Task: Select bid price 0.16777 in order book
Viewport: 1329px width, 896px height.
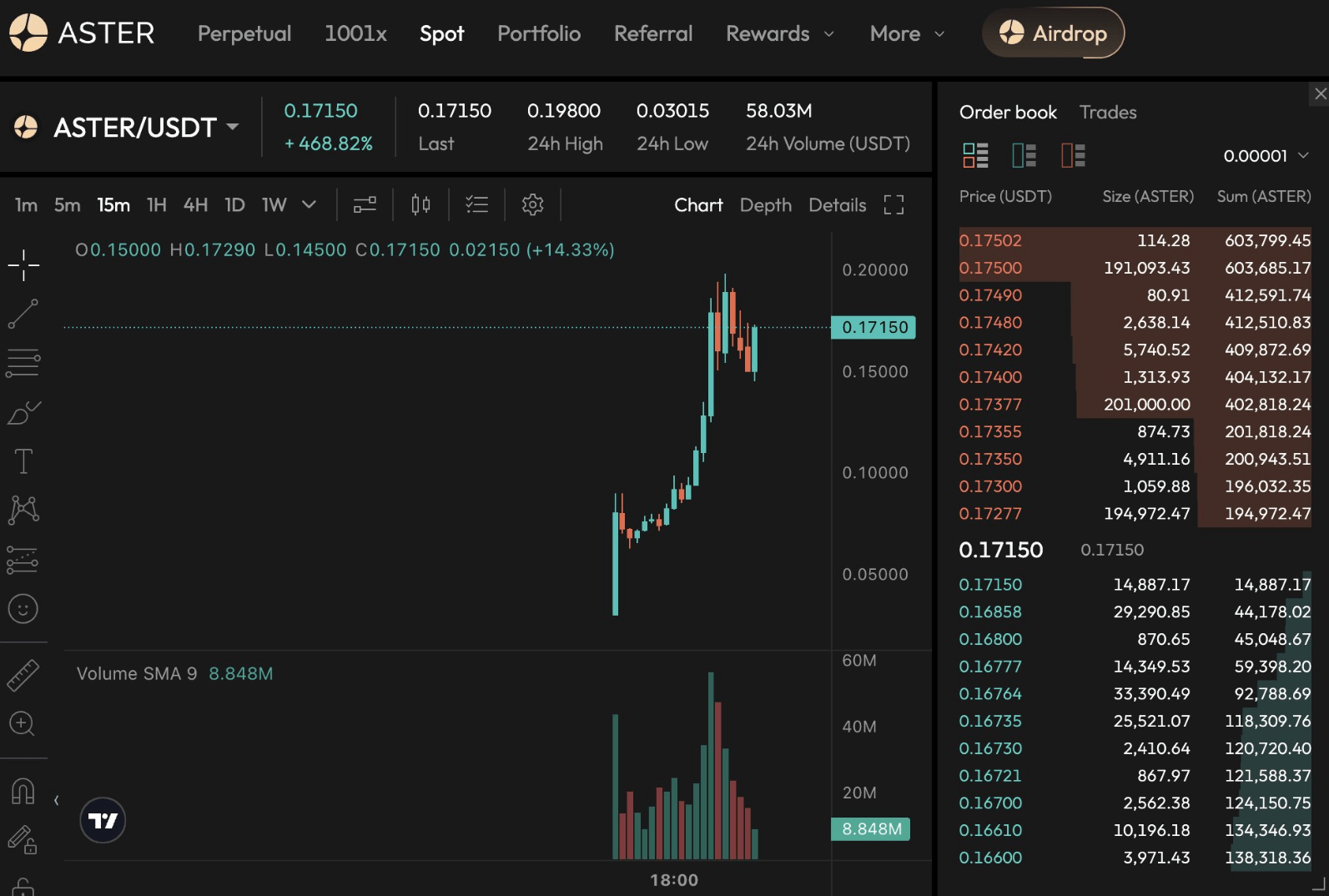Action: [990, 667]
